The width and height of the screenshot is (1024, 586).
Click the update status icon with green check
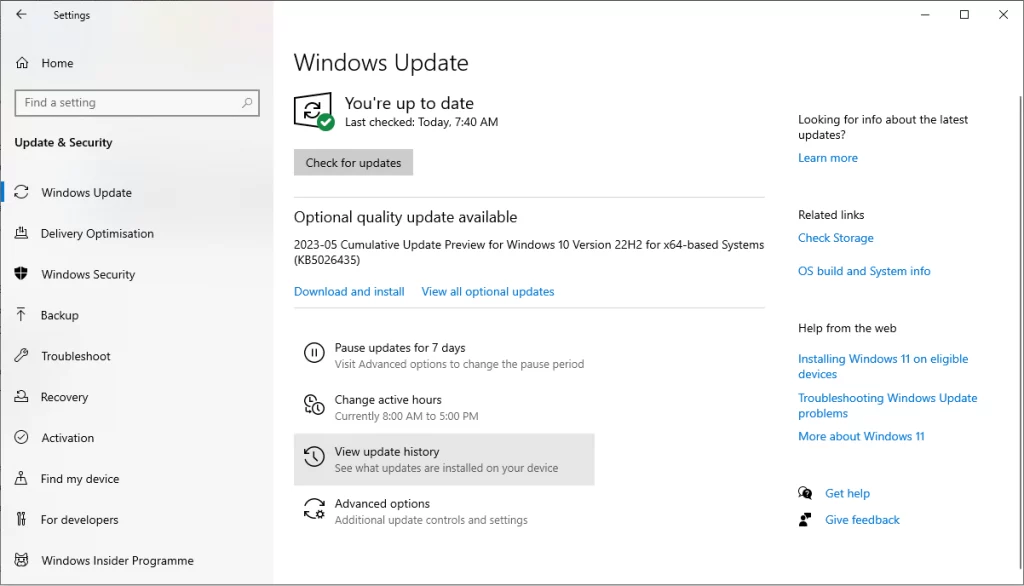coord(313,111)
